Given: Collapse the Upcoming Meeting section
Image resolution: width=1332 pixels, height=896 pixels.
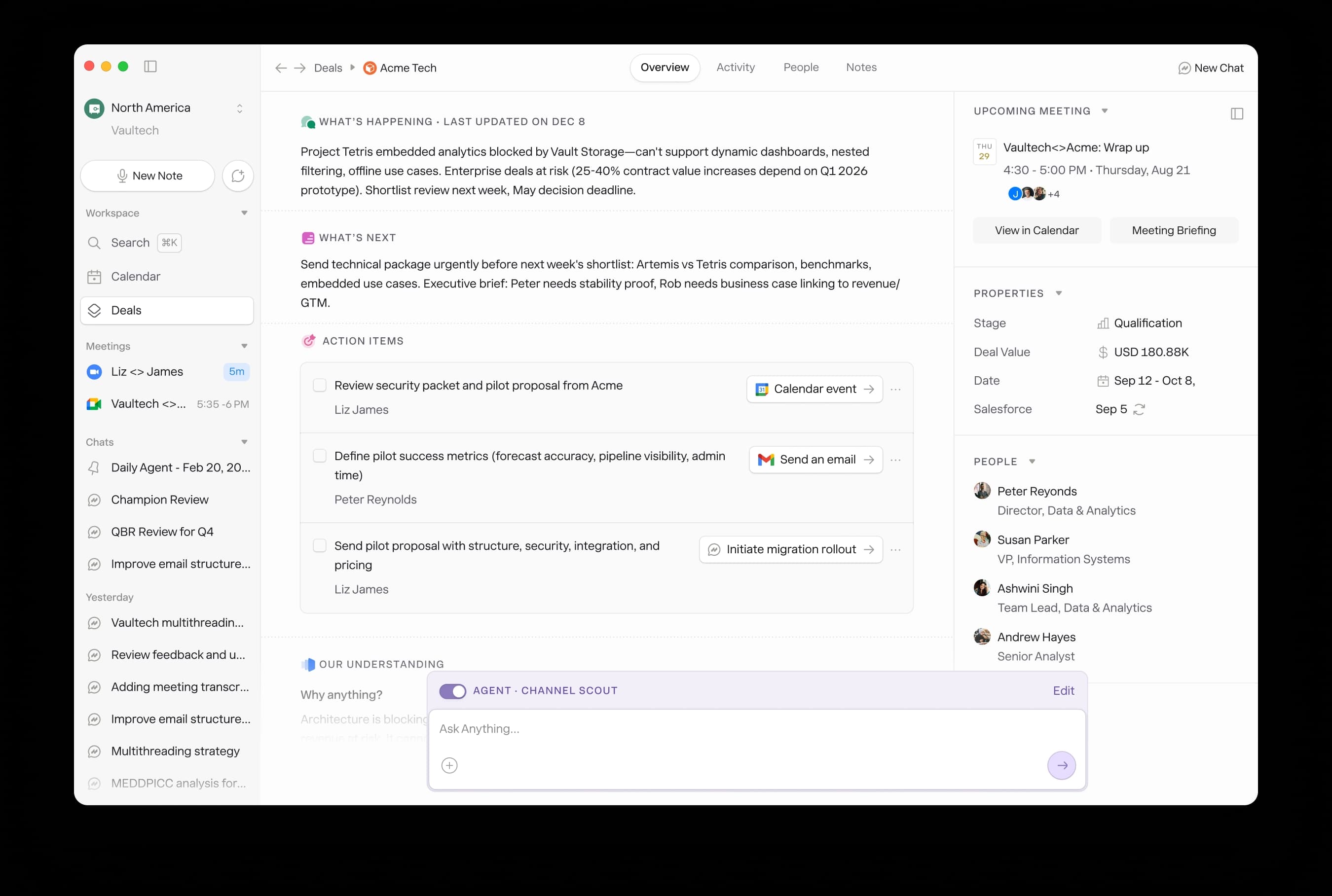Looking at the screenshot, I should click(x=1105, y=111).
